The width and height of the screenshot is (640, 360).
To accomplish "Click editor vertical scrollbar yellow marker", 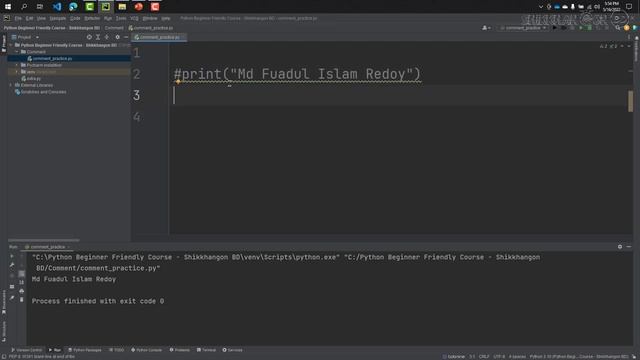I will [x=631, y=101].
